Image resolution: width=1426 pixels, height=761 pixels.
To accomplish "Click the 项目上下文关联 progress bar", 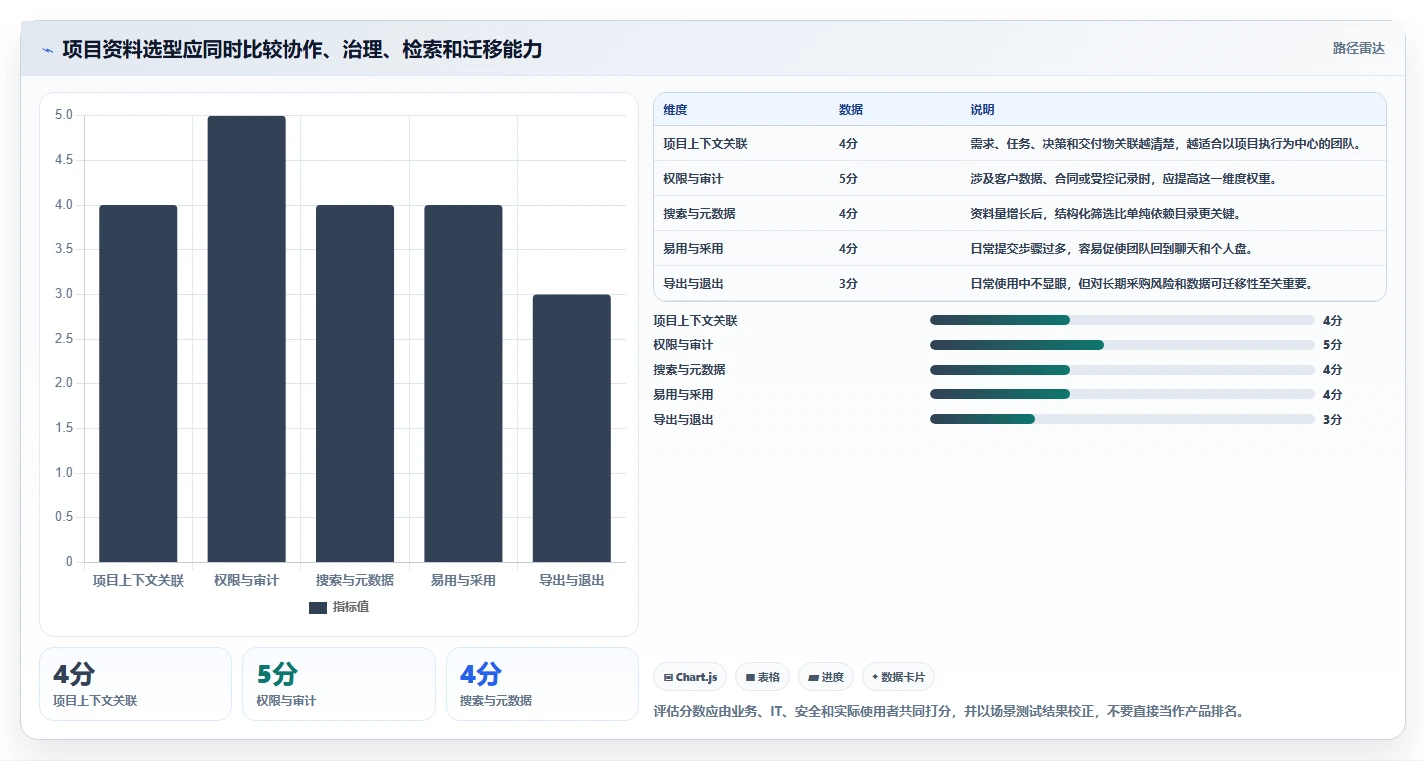I will 1122,320.
